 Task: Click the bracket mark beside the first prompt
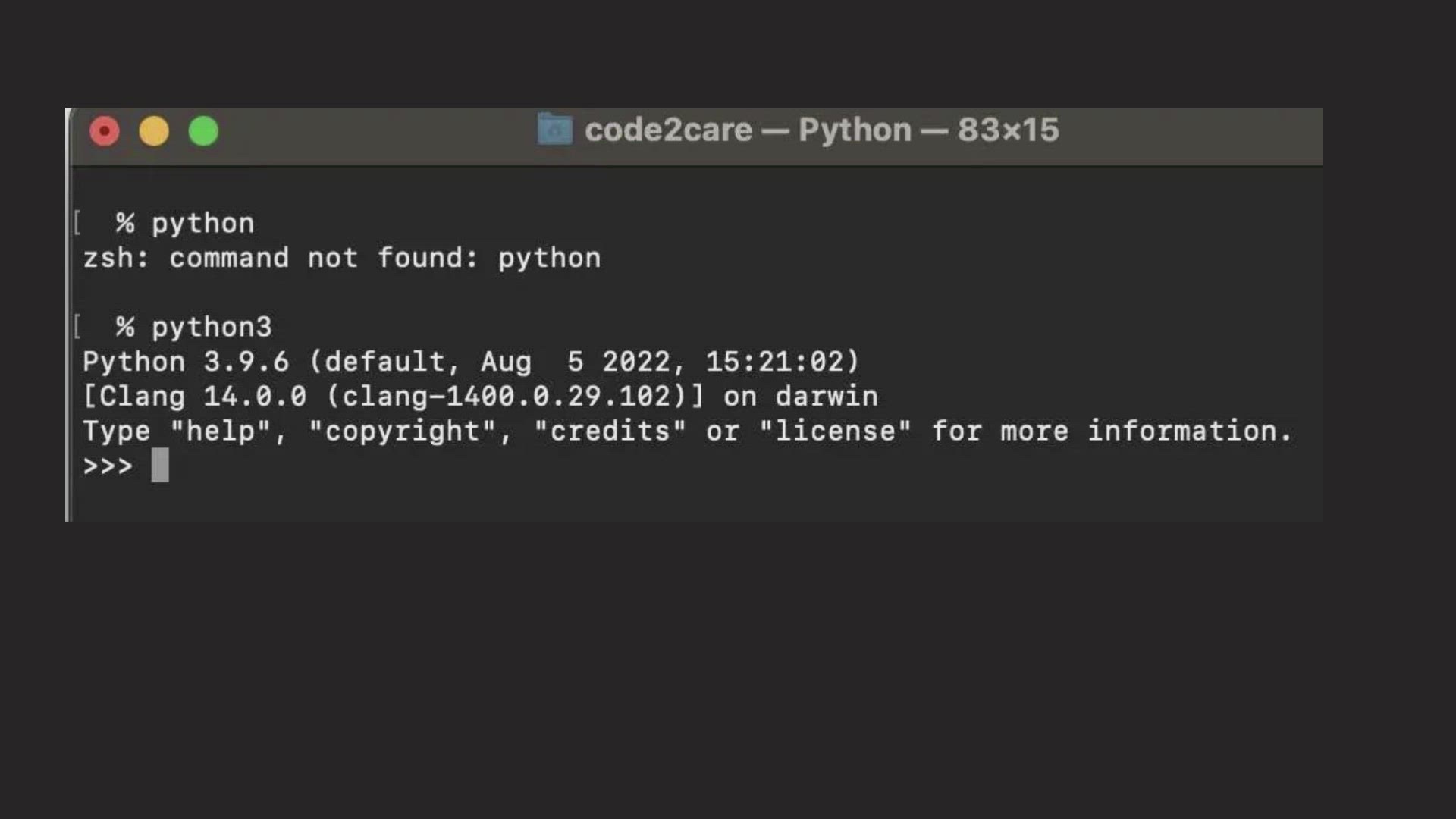77,223
